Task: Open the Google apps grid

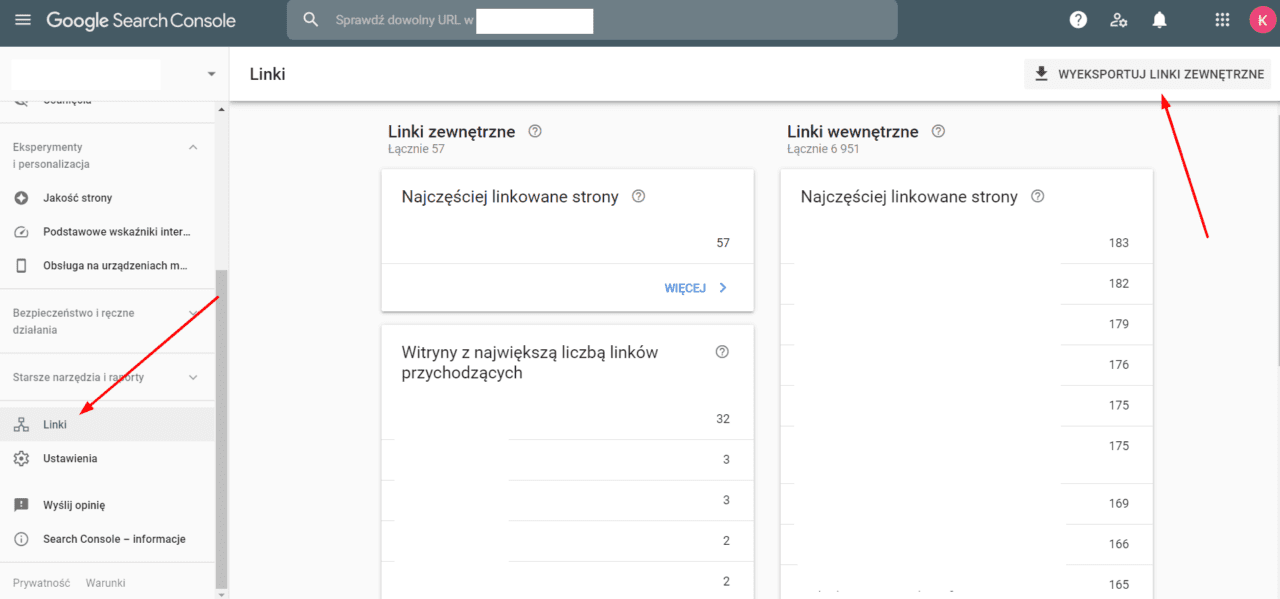Action: click(1221, 19)
